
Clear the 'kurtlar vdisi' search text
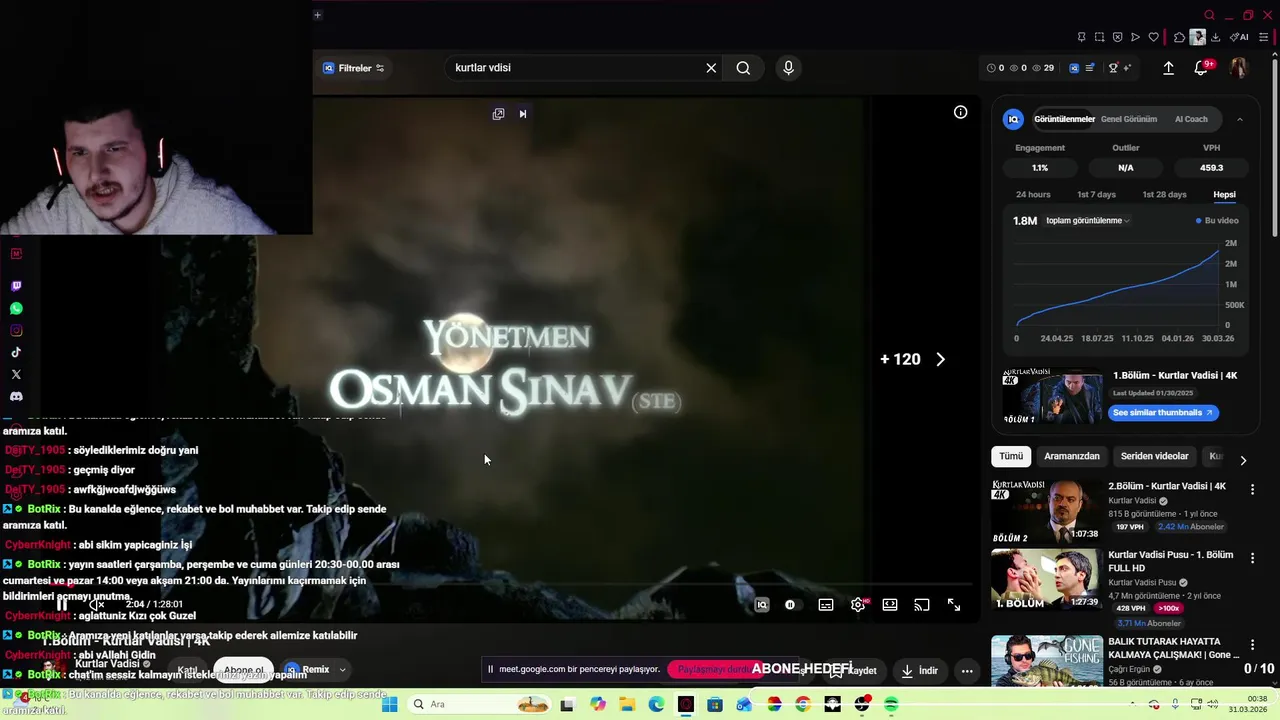(x=711, y=68)
